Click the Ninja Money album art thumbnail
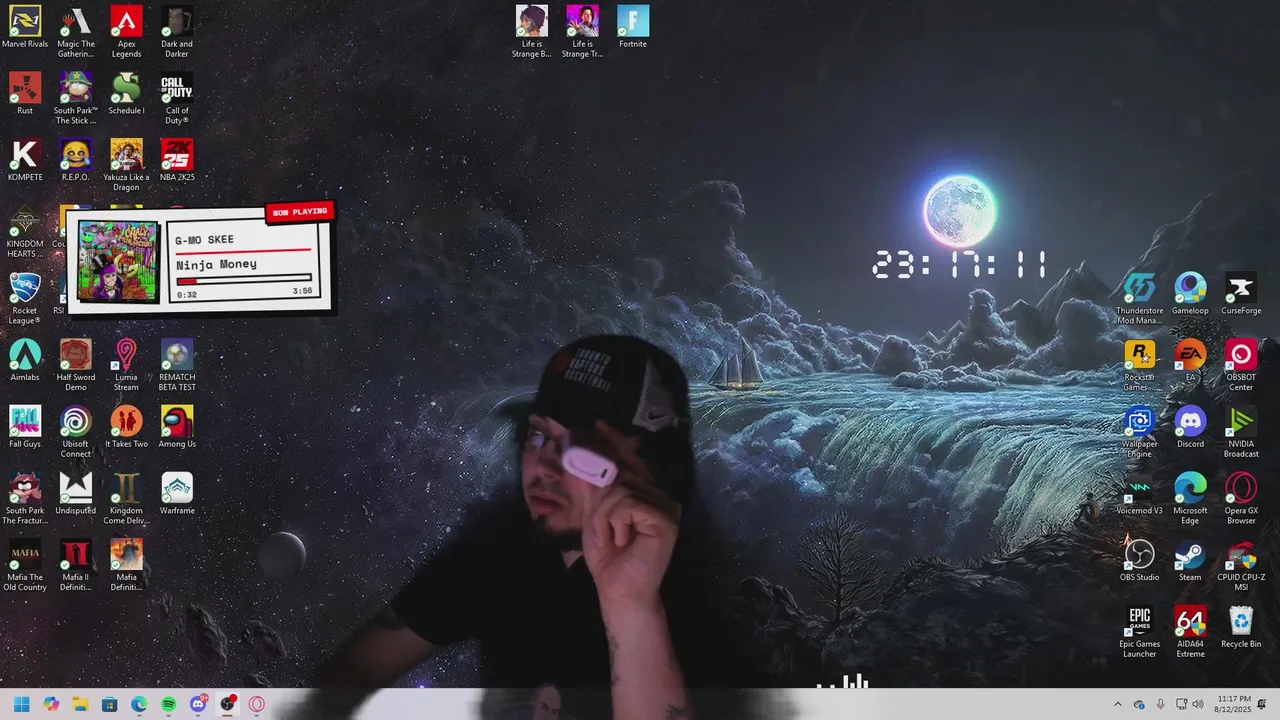 (118, 262)
